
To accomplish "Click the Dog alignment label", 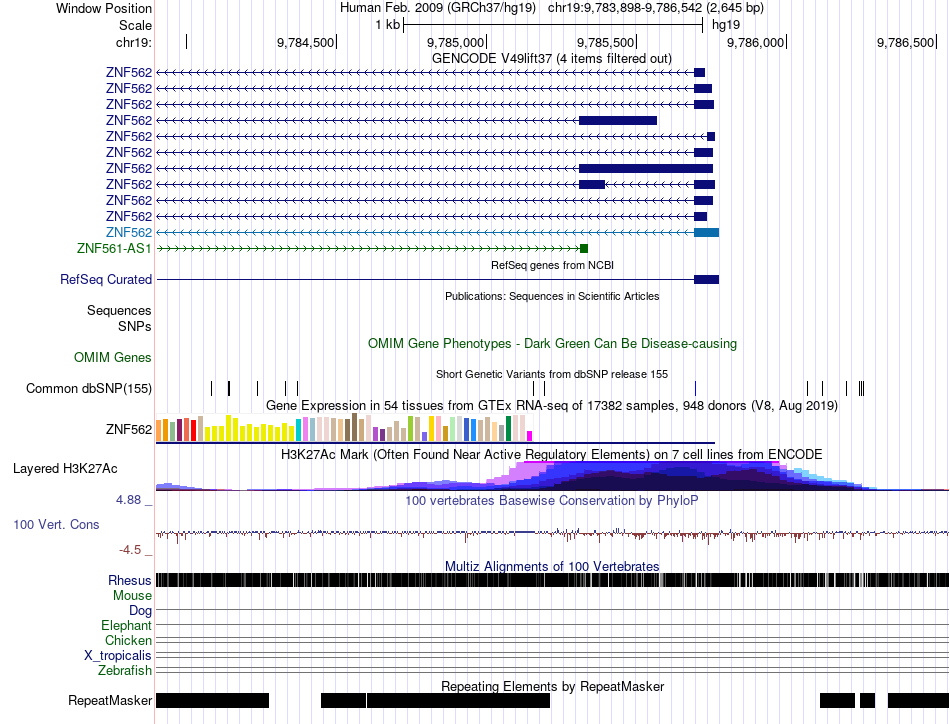I will 140,611.
